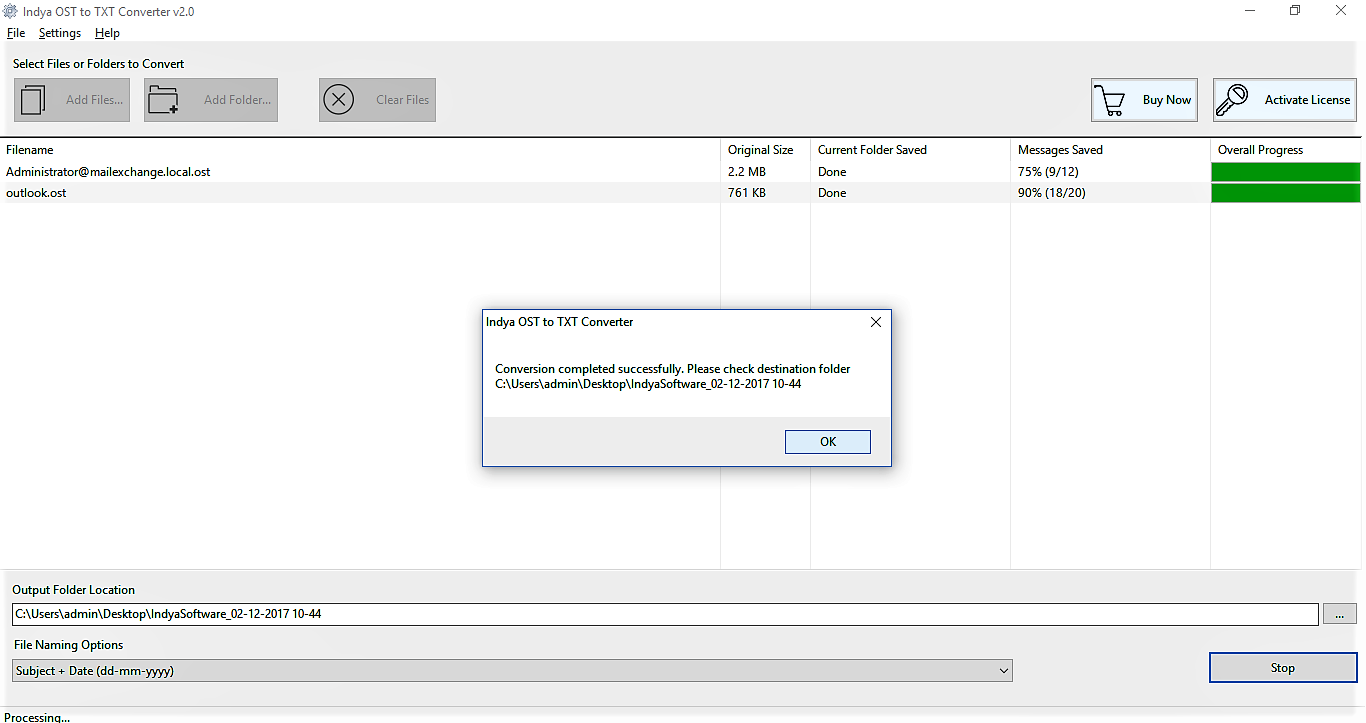Image resolution: width=1366 pixels, height=723 pixels.
Task: Sort by the Filename column header
Action: coord(30,150)
